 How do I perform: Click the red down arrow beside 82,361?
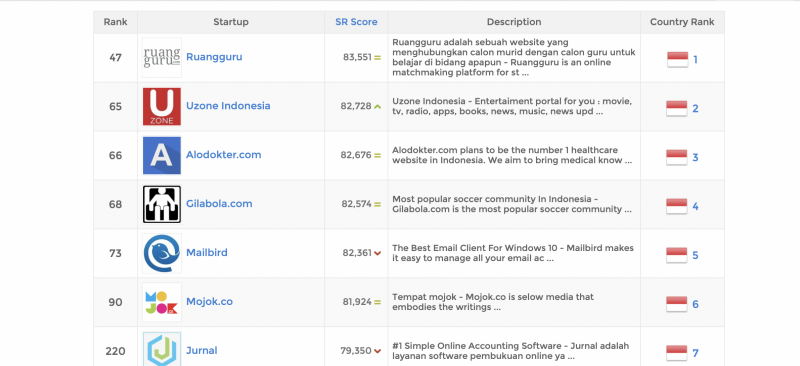coord(378,253)
